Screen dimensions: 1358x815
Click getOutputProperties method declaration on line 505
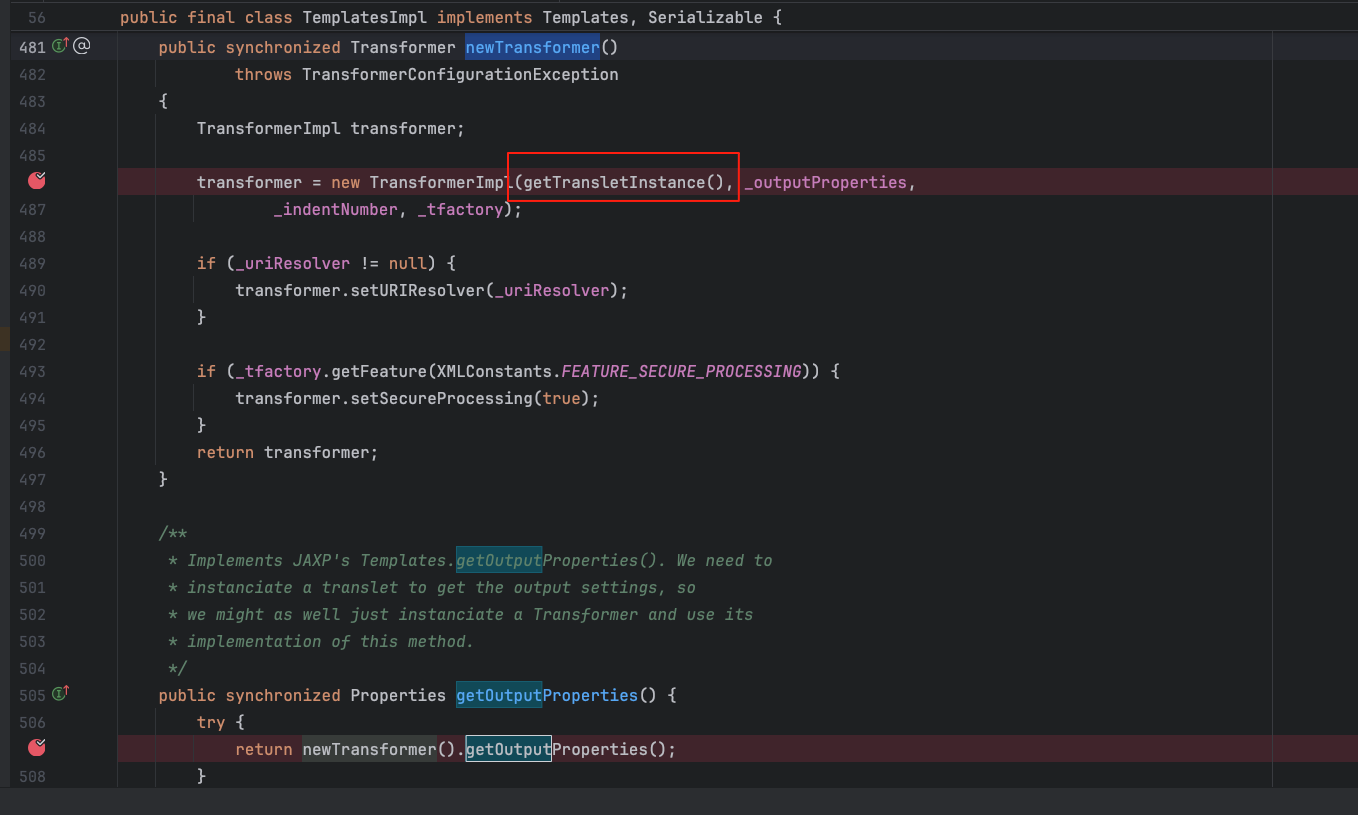coord(547,695)
